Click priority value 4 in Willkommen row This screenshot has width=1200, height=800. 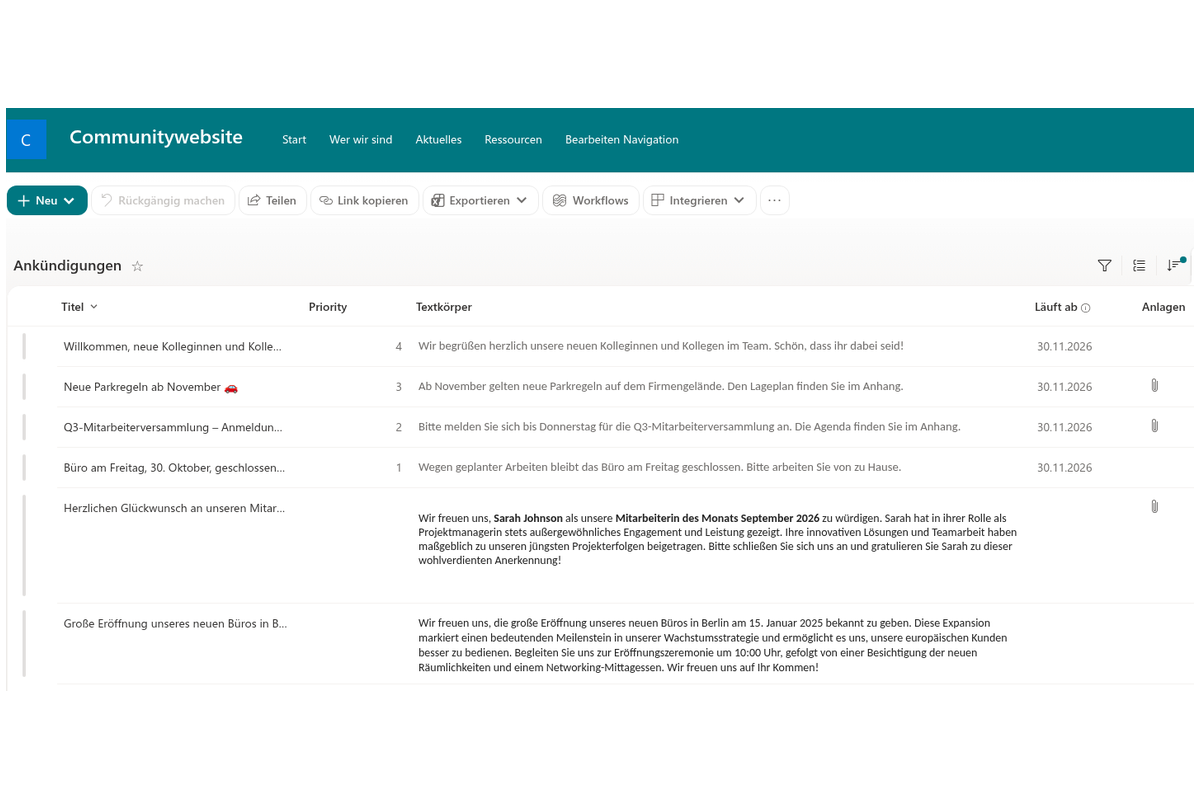[x=399, y=346]
